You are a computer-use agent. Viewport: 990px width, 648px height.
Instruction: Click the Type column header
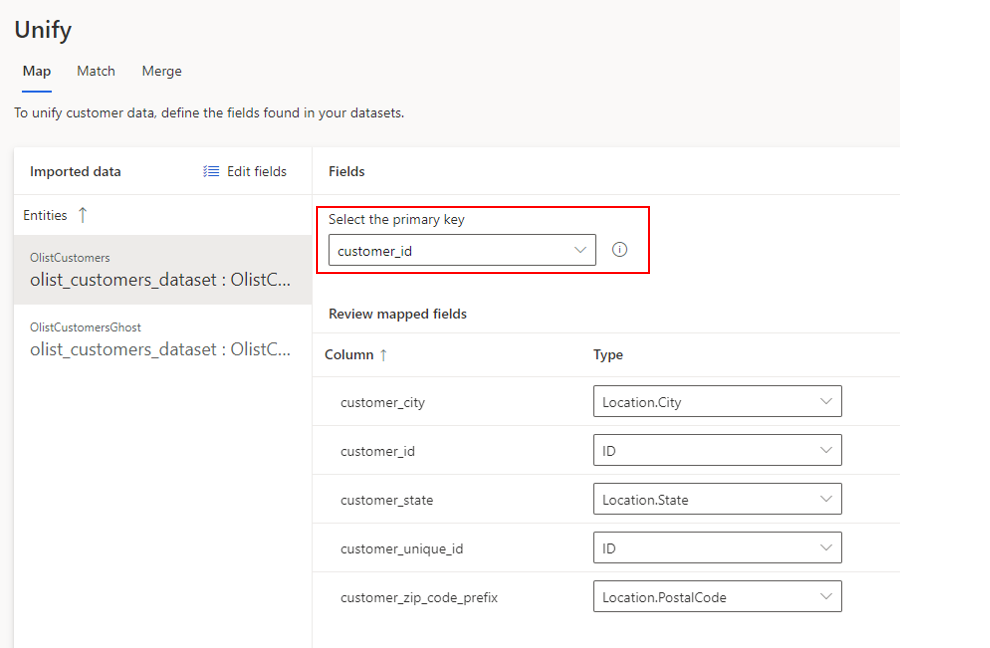[608, 355]
